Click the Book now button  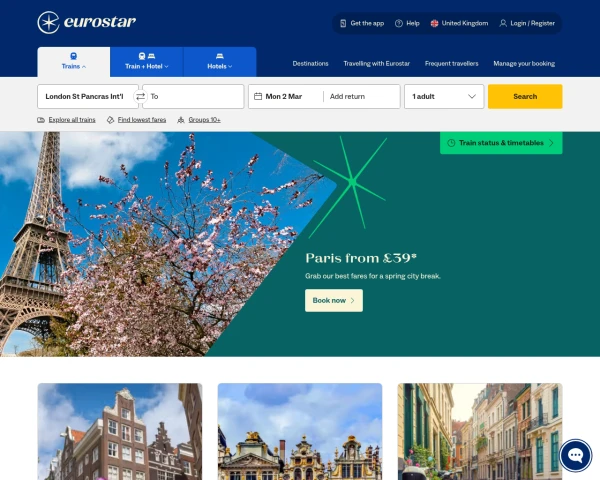[334, 300]
